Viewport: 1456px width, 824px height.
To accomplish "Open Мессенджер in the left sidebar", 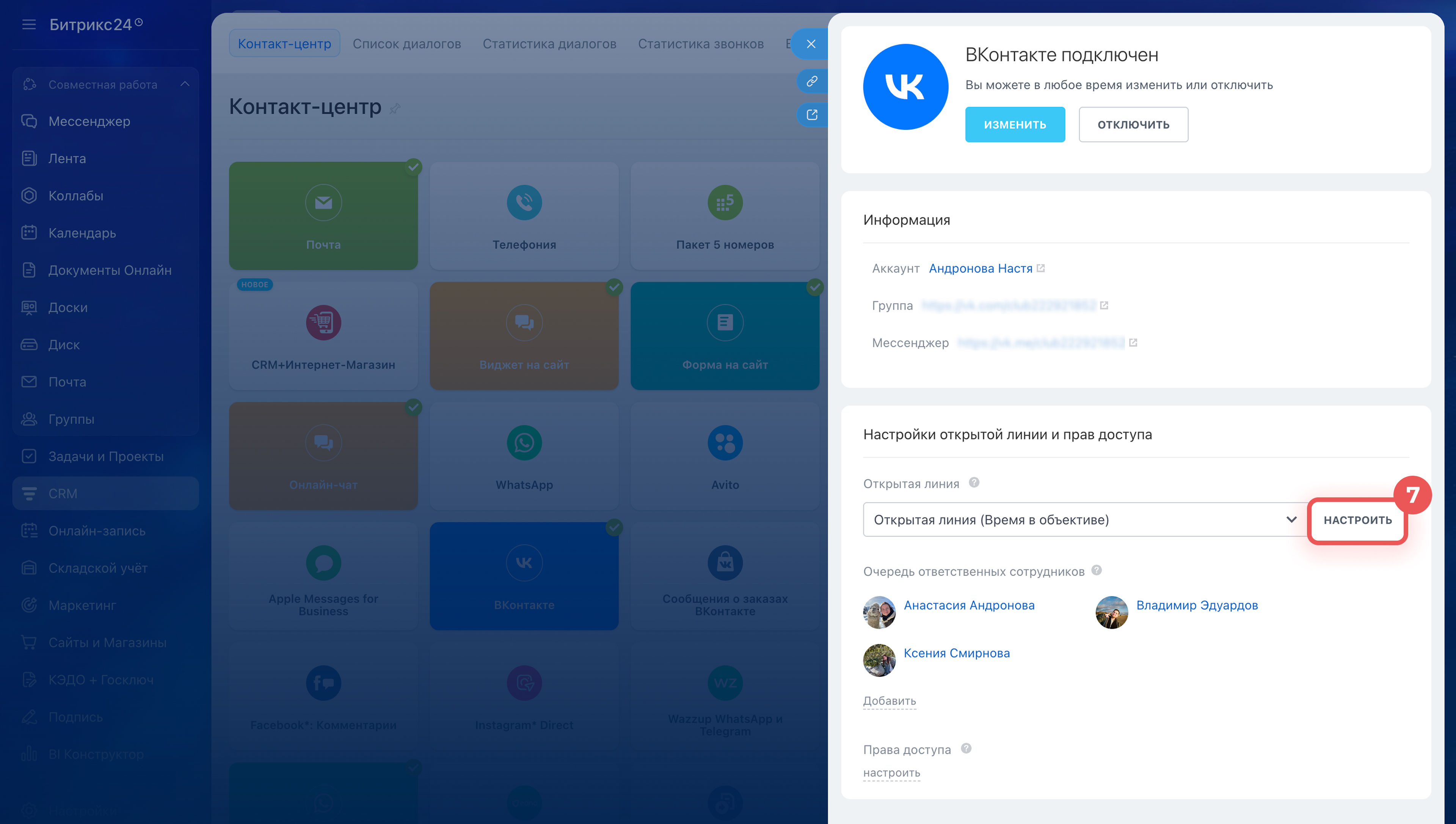I will (x=89, y=121).
